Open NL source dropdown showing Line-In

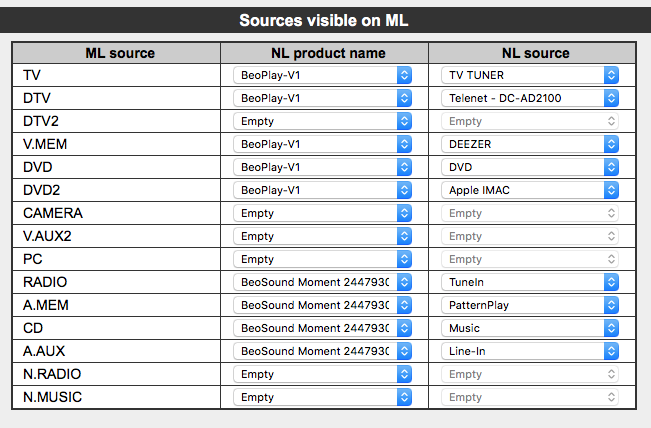(x=530, y=351)
